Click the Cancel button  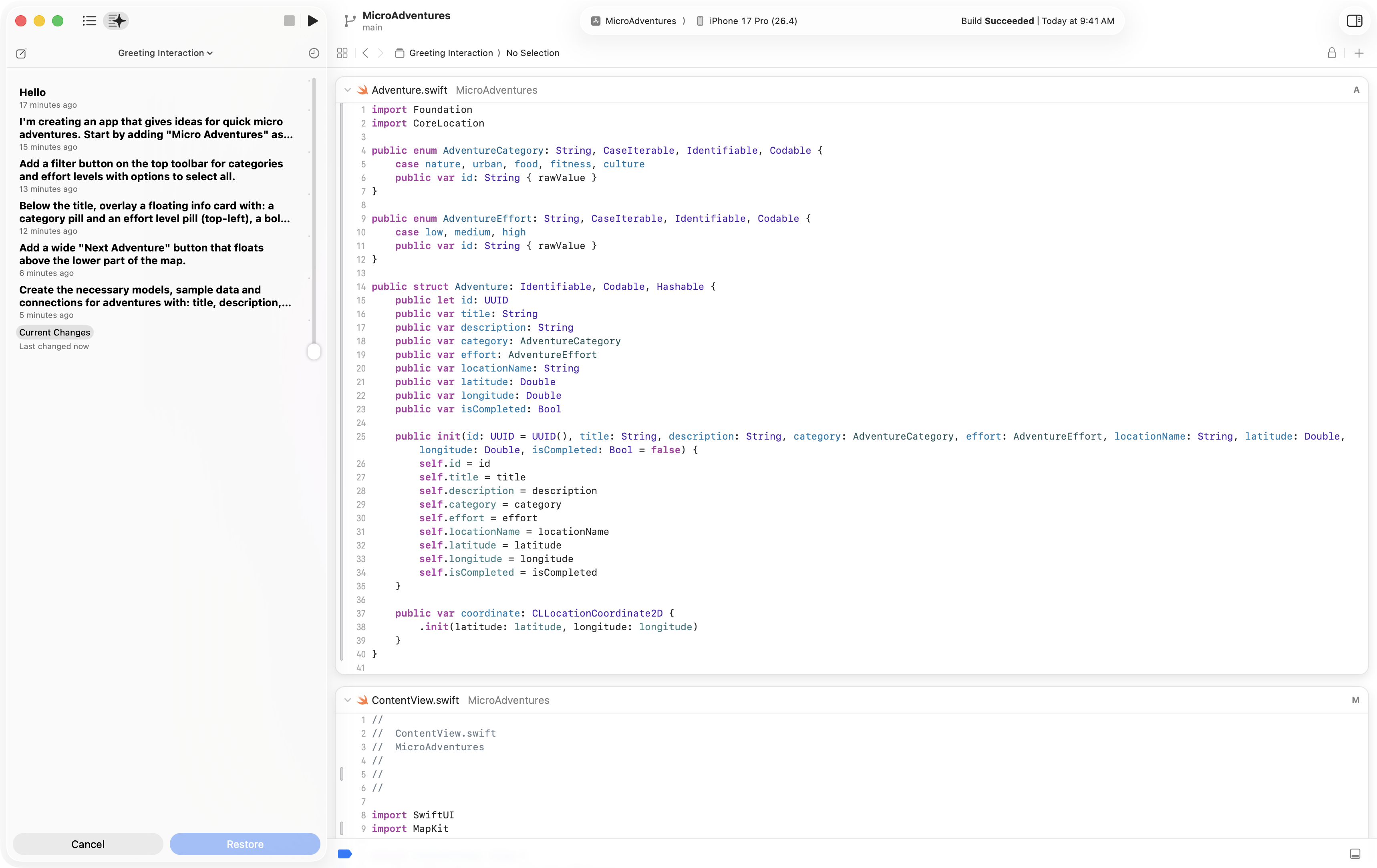coord(88,844)
